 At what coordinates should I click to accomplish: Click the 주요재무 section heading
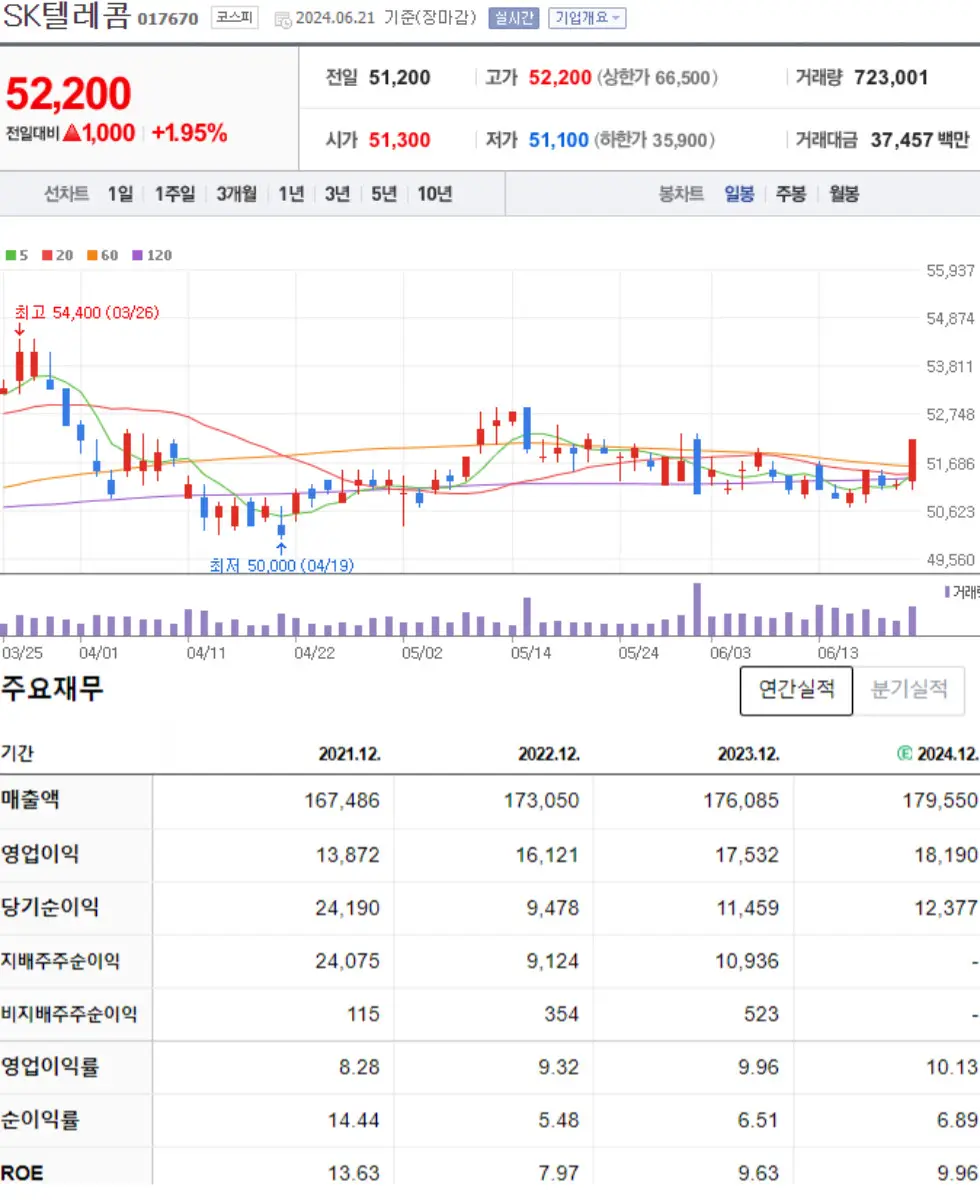pyautogui.click(x=52, y=688)
